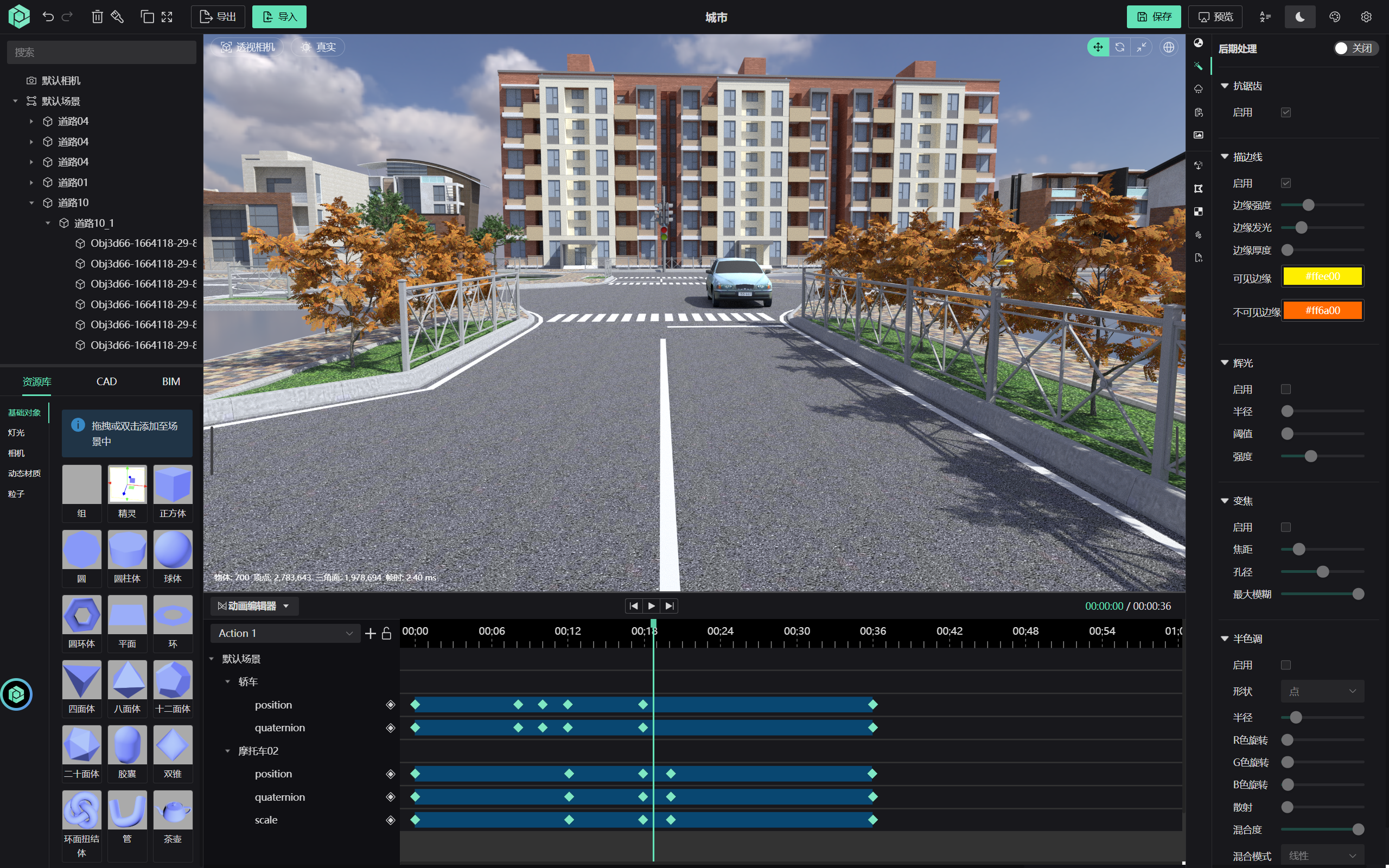Screen dimensions: 1389x868
Task: Open the 可见边缘 yellow color swatch
Action: point(1322,276)
